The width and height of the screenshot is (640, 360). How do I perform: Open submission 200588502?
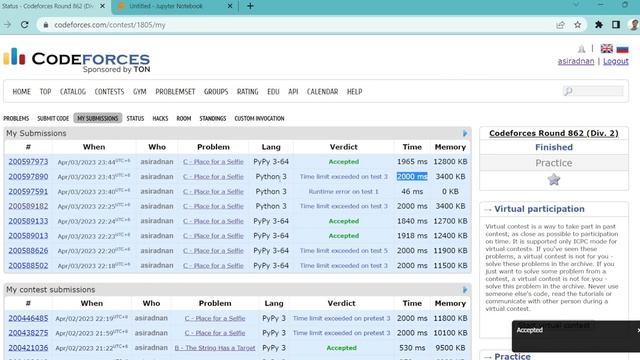(x=28, y=266)
